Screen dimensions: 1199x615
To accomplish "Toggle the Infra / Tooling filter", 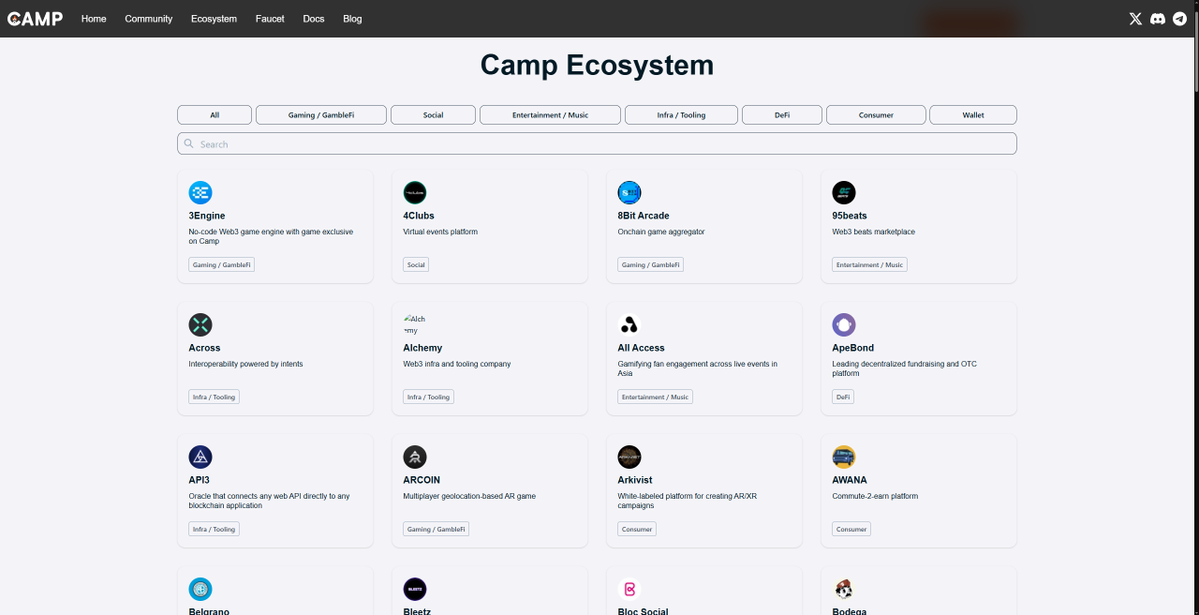I will [x=681, y=115].
